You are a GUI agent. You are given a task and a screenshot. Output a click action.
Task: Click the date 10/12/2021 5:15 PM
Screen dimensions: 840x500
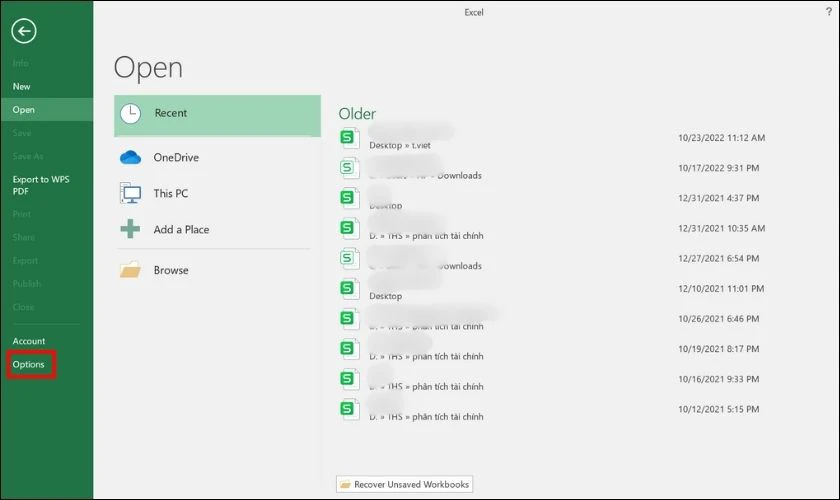[x=718, y=409]
